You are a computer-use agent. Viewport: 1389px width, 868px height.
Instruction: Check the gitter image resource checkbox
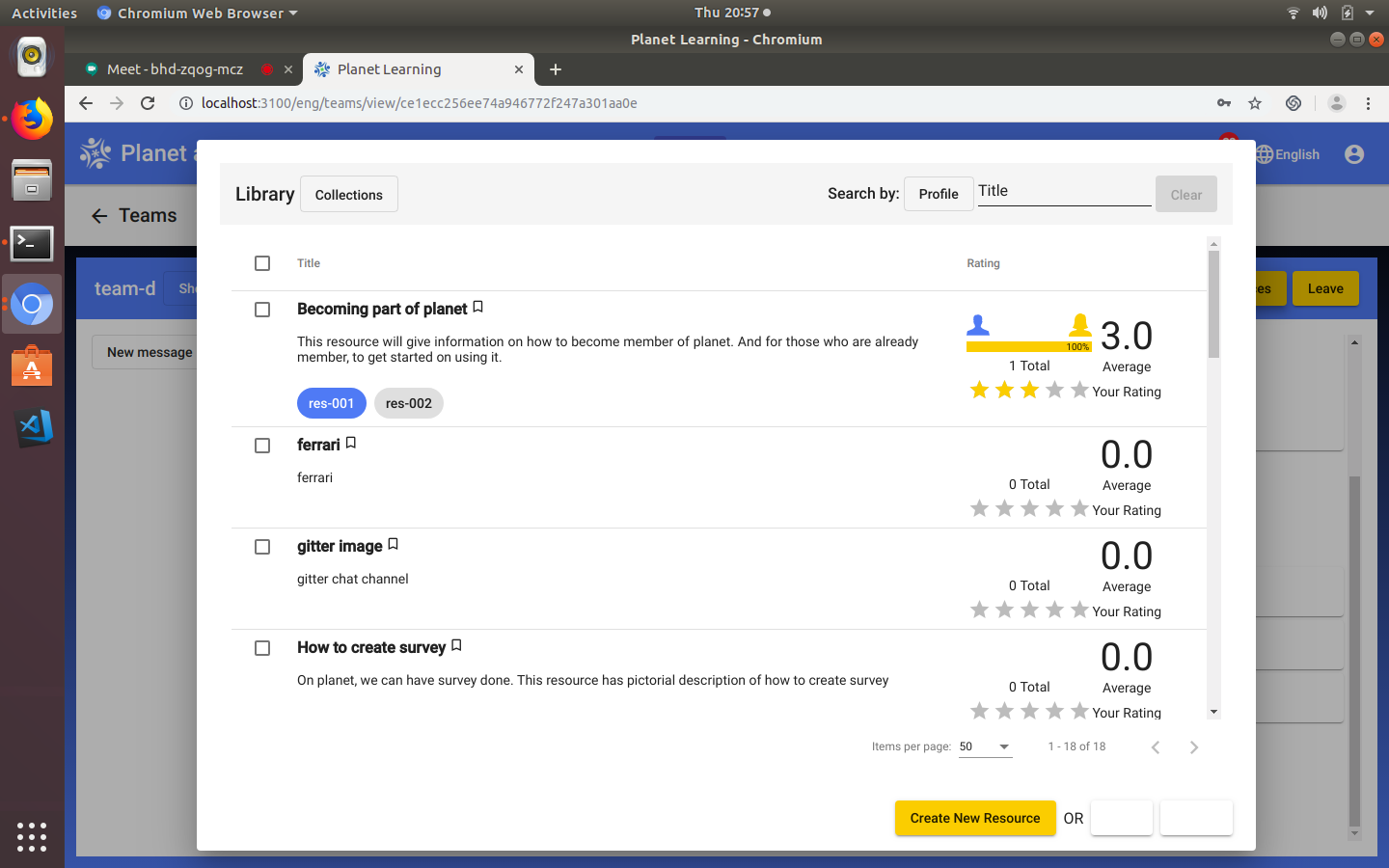coord(262,547)
